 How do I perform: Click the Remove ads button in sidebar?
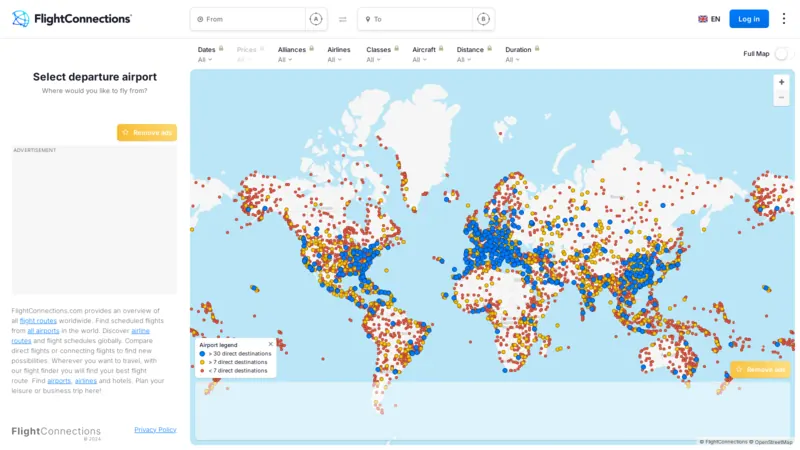tap(147, 133)
